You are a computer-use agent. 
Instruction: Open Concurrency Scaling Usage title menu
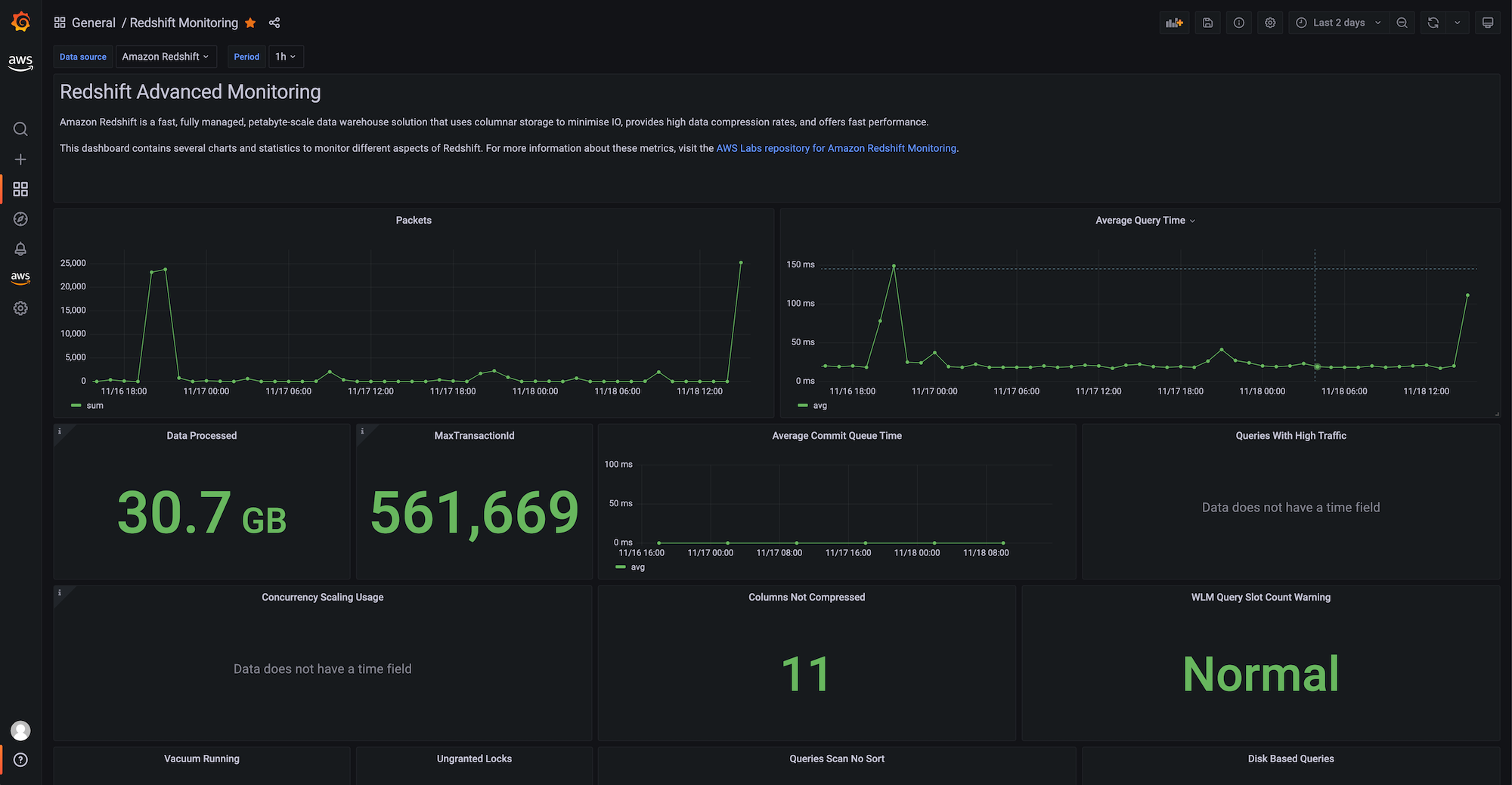tap(323, 598)
